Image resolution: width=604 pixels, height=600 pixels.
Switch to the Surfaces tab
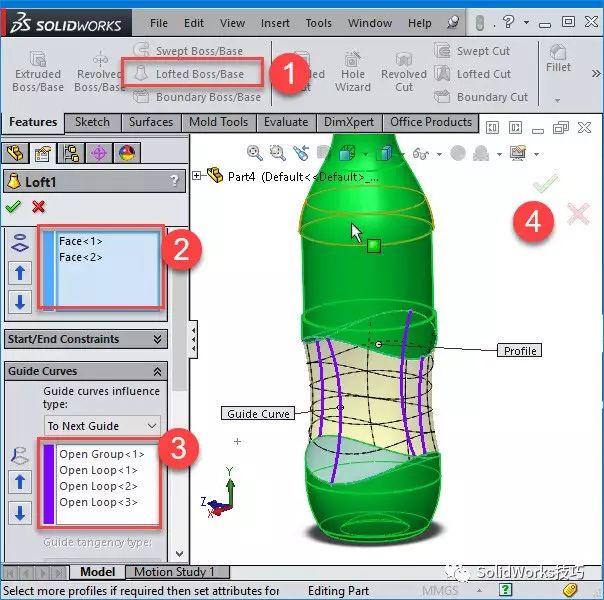click(151, 122)
